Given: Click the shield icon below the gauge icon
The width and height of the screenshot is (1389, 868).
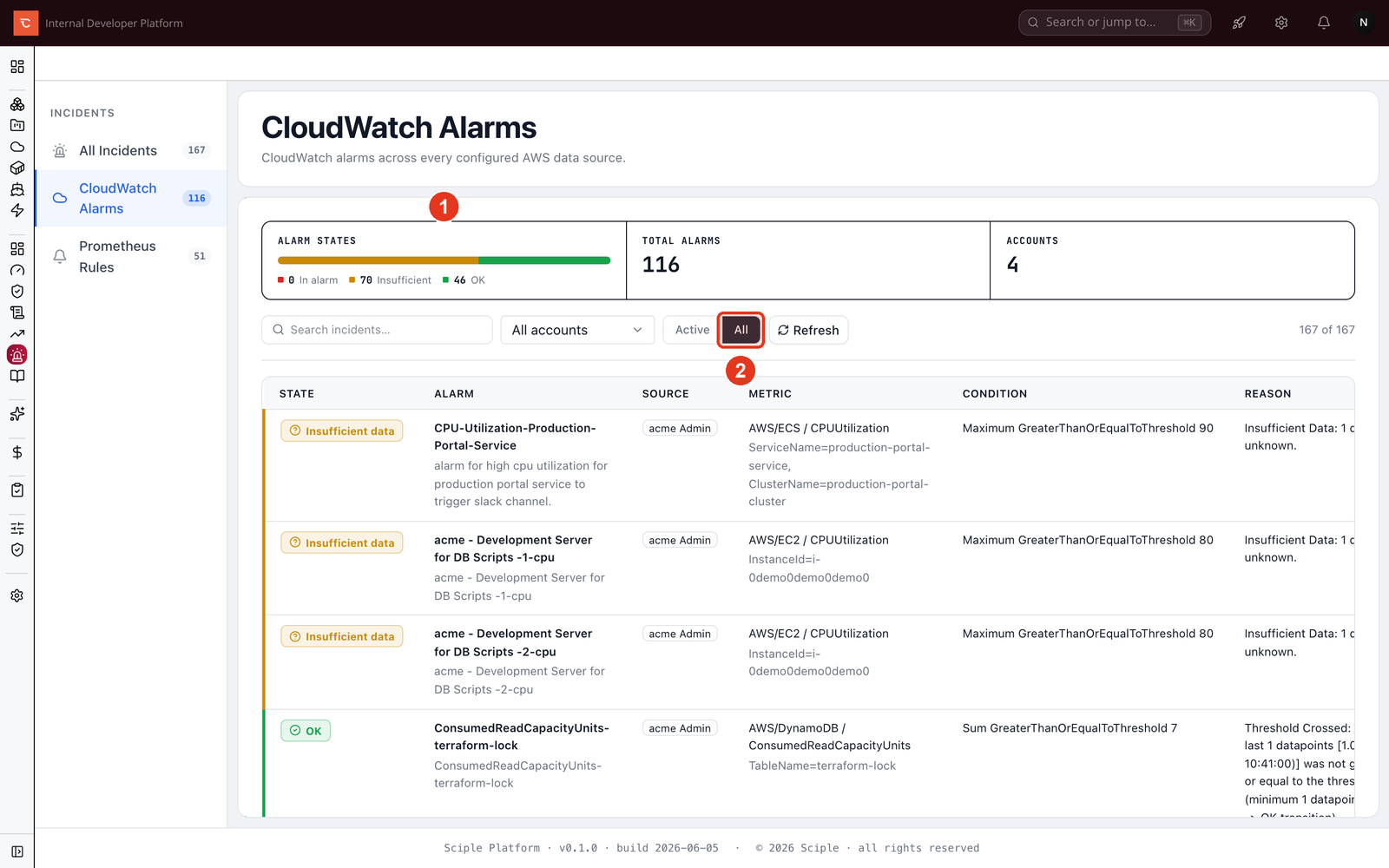Looking at the screenshot, I should (17, 292).
